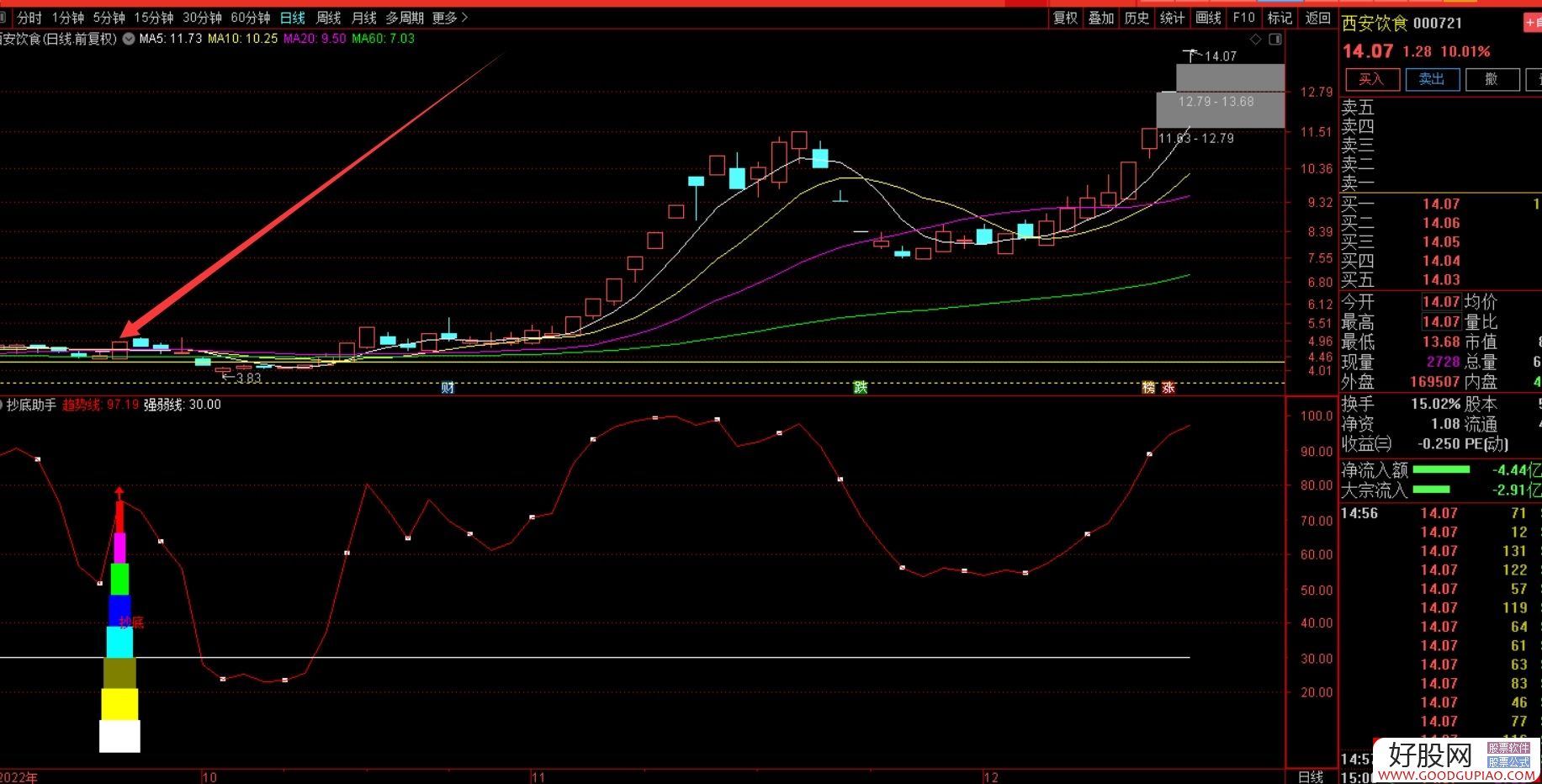
Task: Click the 涨 event marker on timeline
Action: [x=1168, y=387]
